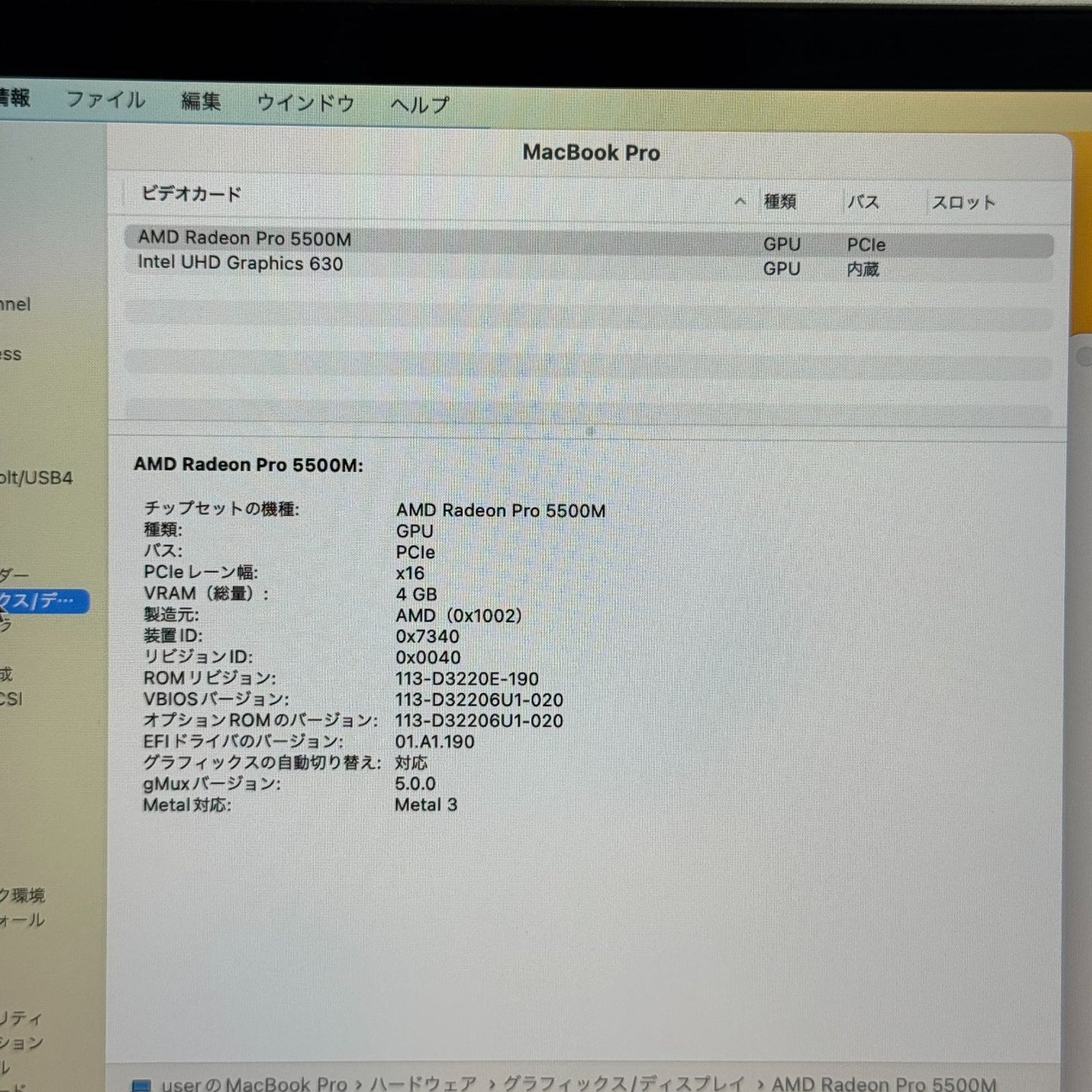
Task: Sort by the バス column header
Action: coord(863,203)
